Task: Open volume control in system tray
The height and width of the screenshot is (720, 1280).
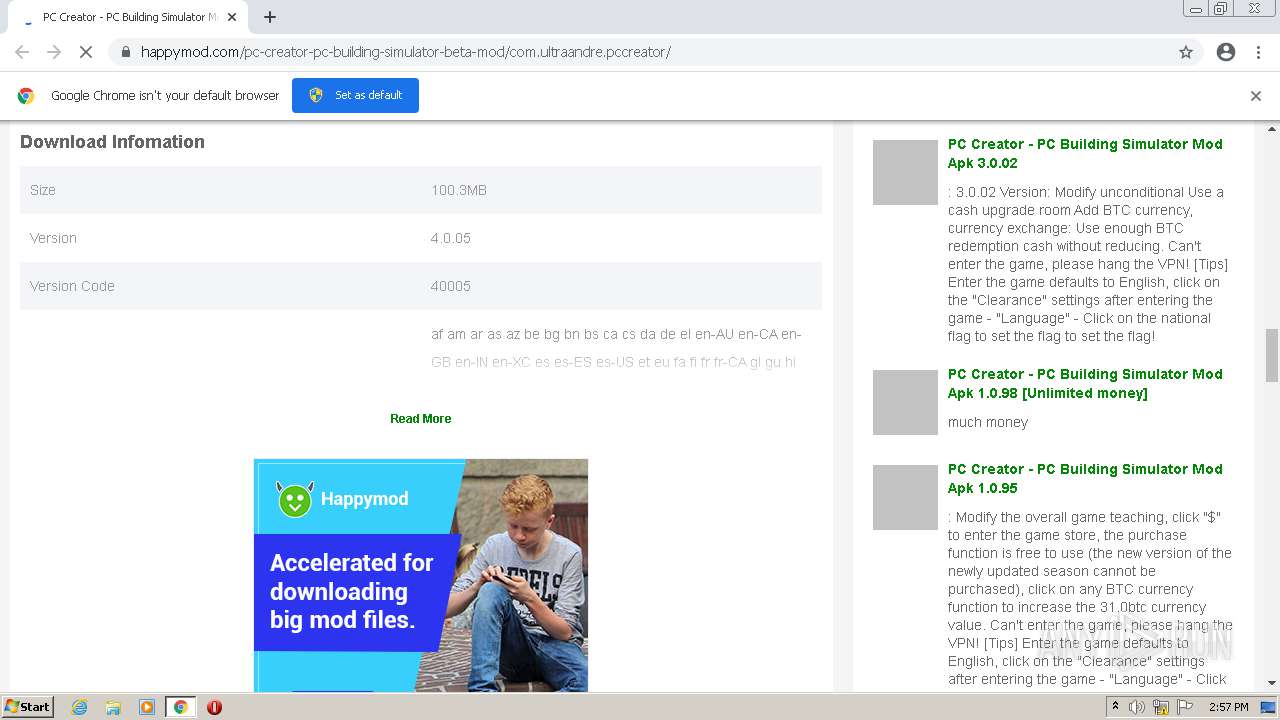Action: (1136, 707)
